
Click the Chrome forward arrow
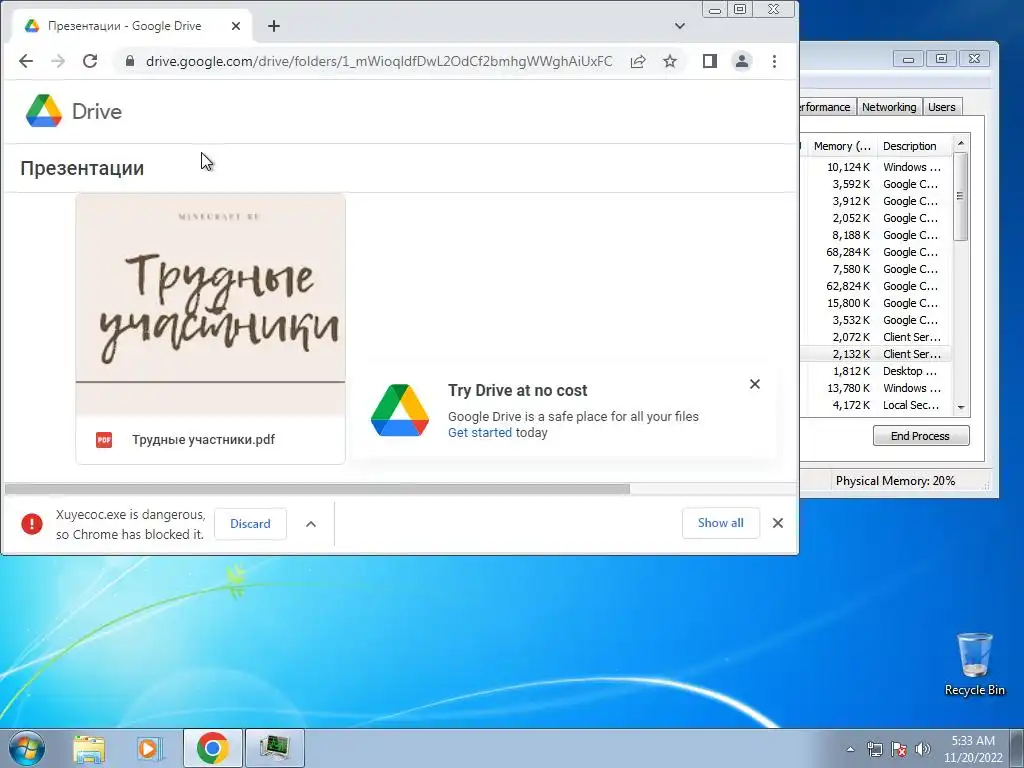(x=58, y=61)
